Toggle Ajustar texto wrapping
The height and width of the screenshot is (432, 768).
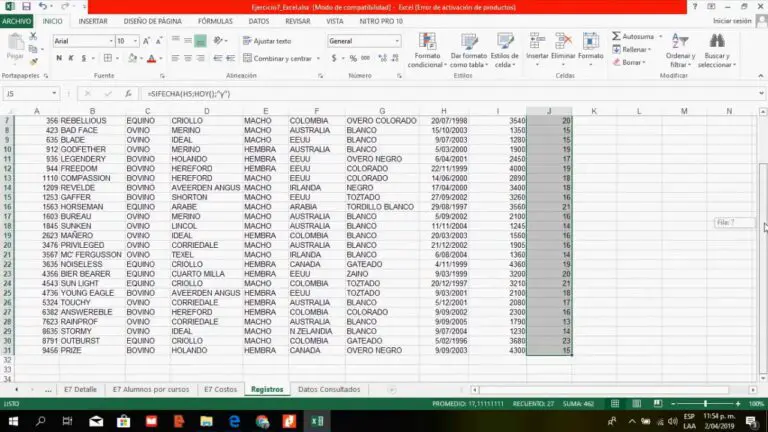tap(266, 41)
